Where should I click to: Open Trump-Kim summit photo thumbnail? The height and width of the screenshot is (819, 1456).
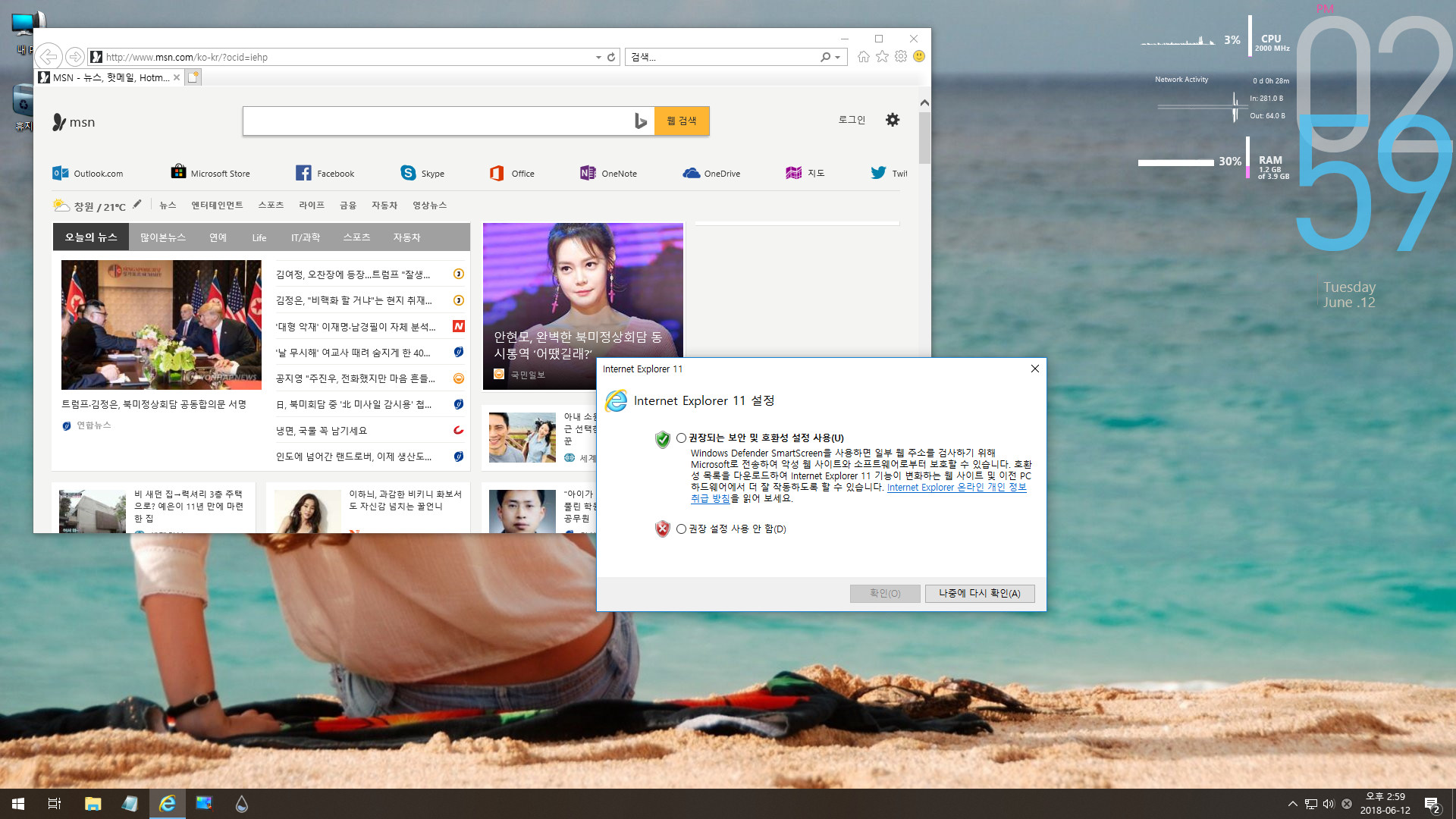[162, 325]
